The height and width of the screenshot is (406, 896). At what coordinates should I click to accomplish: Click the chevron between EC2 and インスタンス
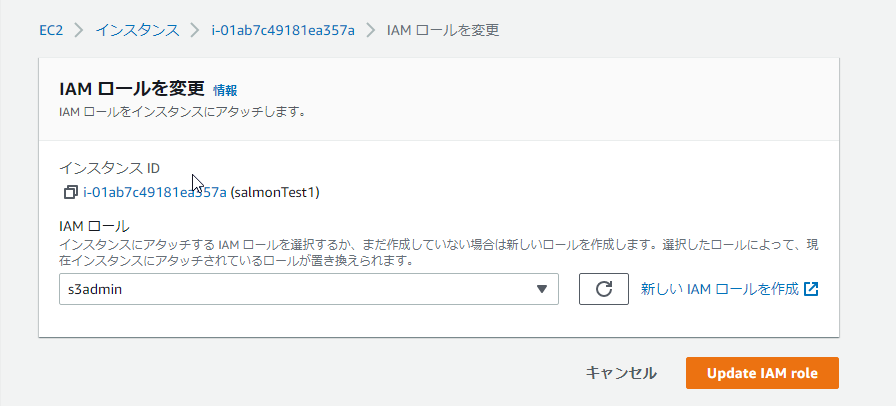[x=79, y=30]
